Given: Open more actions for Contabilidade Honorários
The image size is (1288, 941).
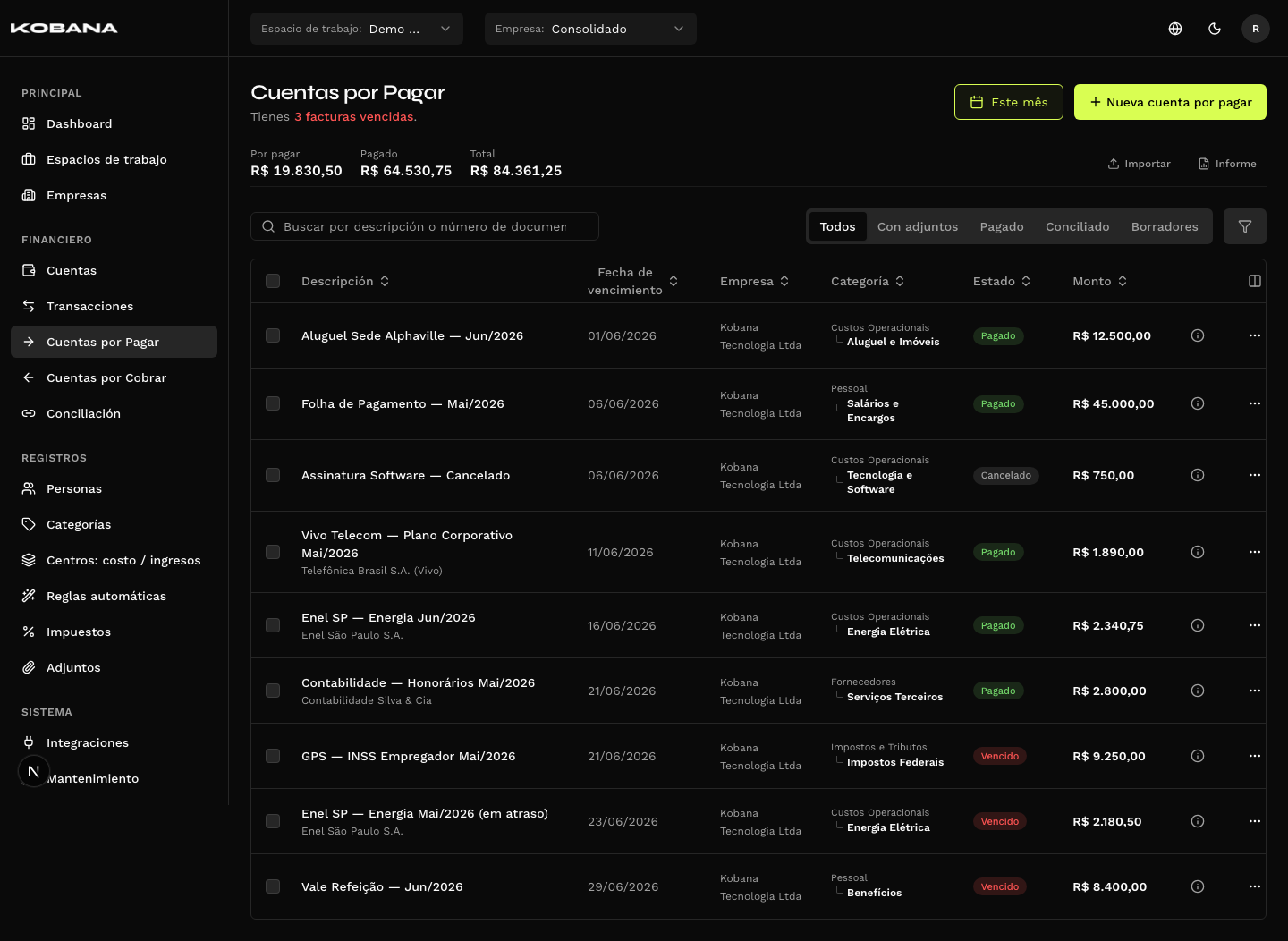Looking at the screenshot, I should (x=1255, y=691).
